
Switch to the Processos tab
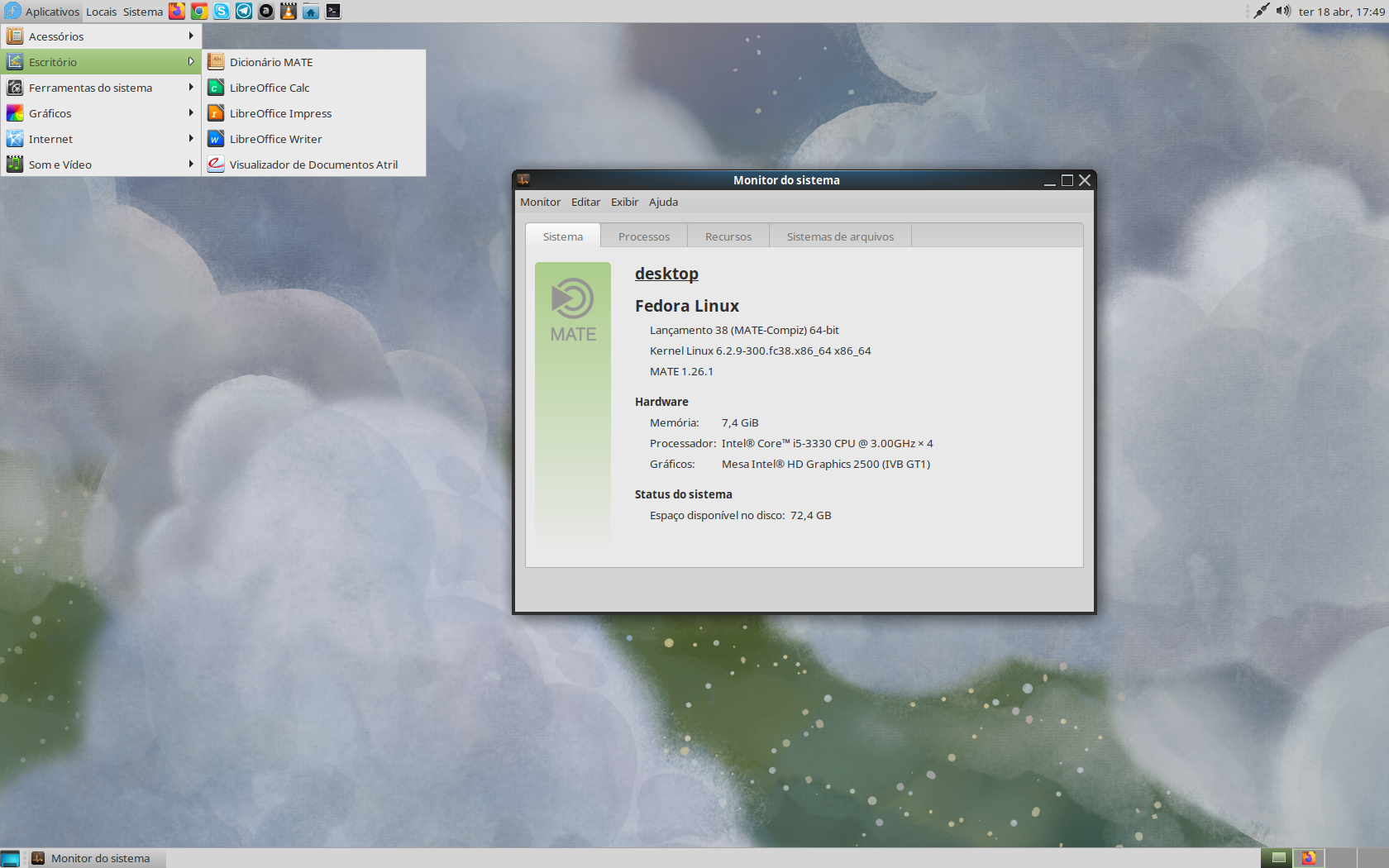[x=644, y=236]
